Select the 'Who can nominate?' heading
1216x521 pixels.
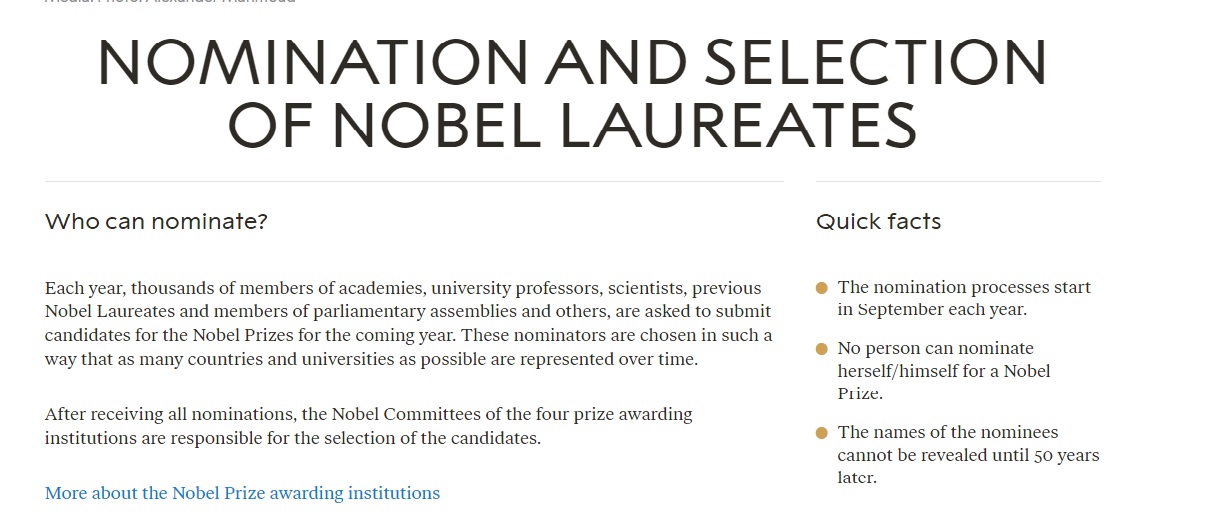[x=156, y=221]
